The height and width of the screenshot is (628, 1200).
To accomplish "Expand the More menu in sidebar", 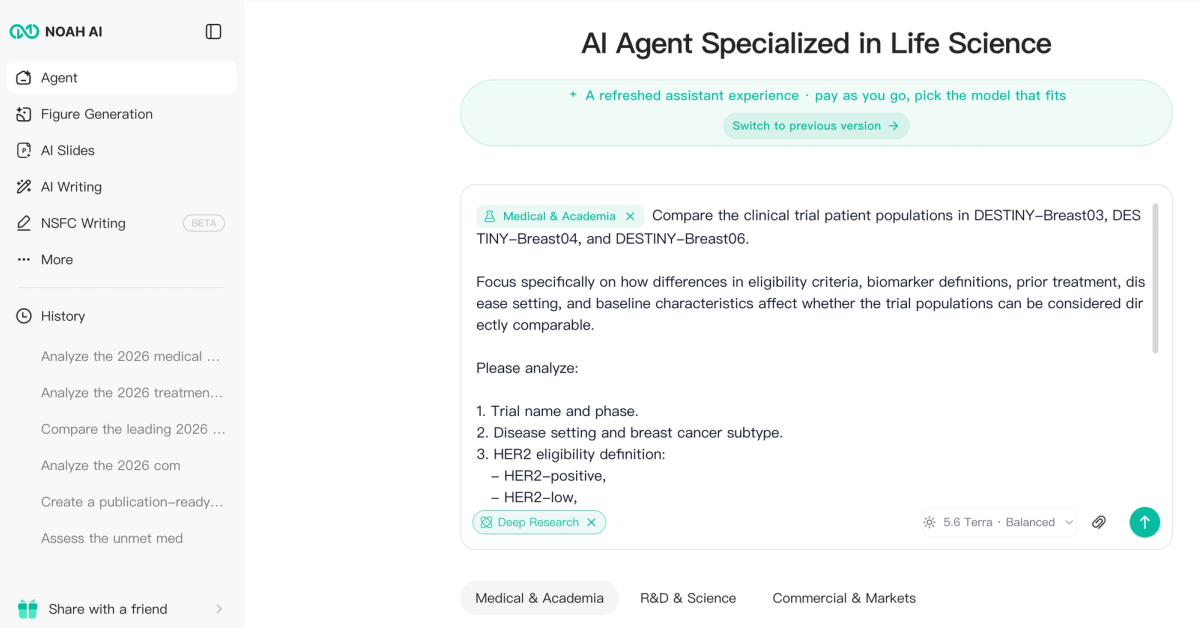I will point(122,259).
